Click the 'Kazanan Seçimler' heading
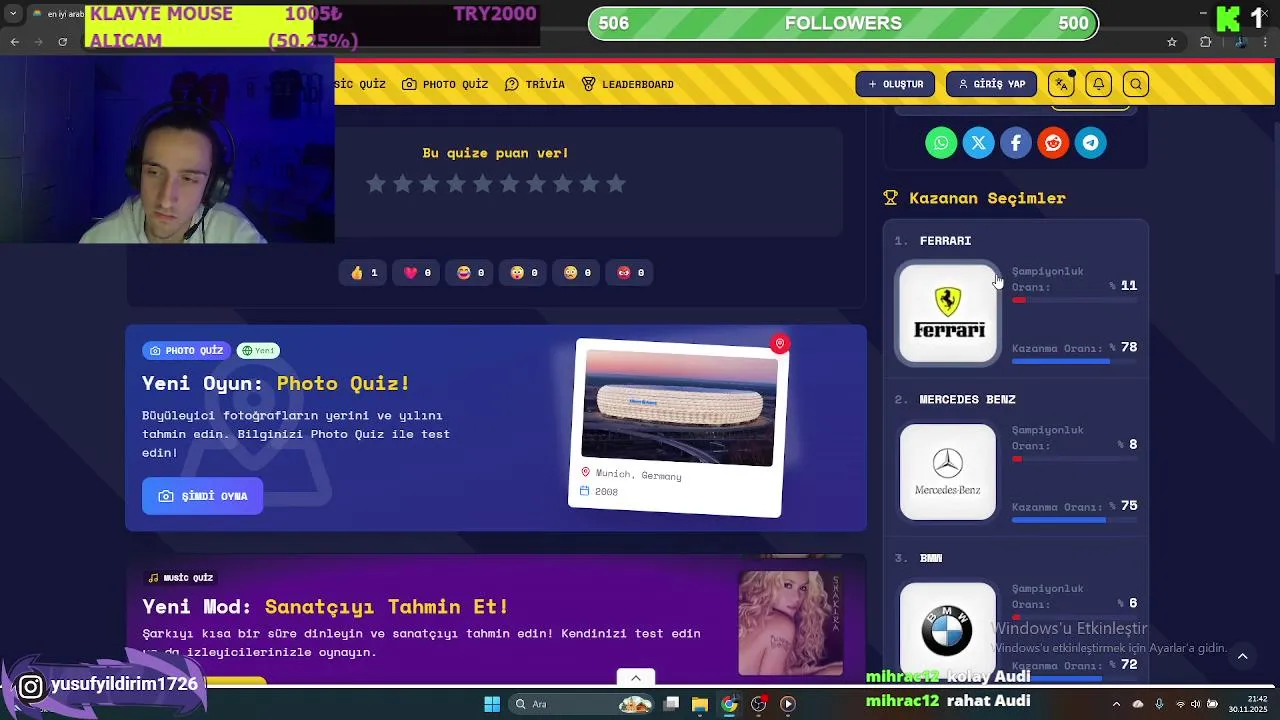 click(987, 198)
